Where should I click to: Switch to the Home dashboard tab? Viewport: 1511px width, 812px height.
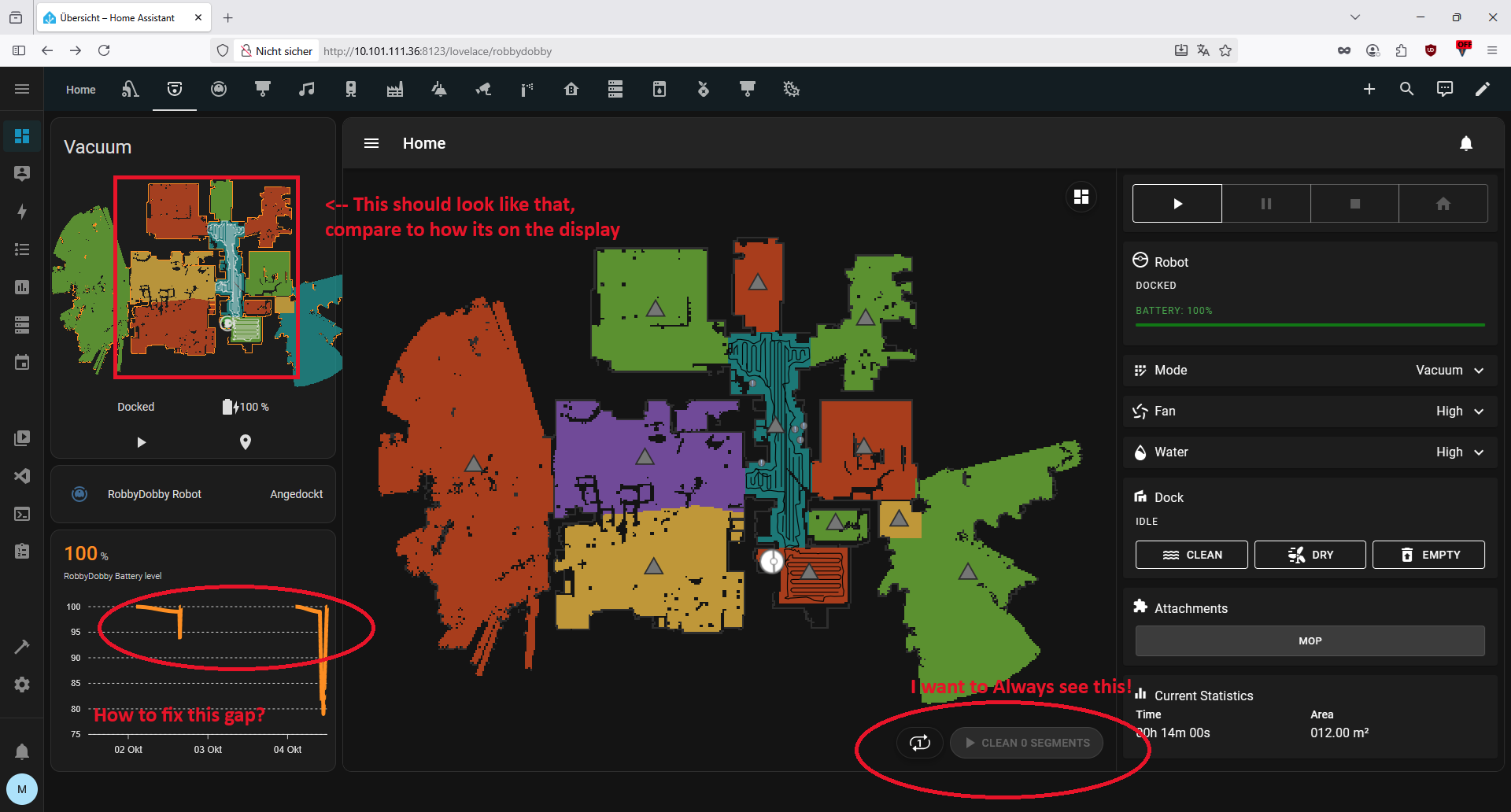(x=80, y=90)
